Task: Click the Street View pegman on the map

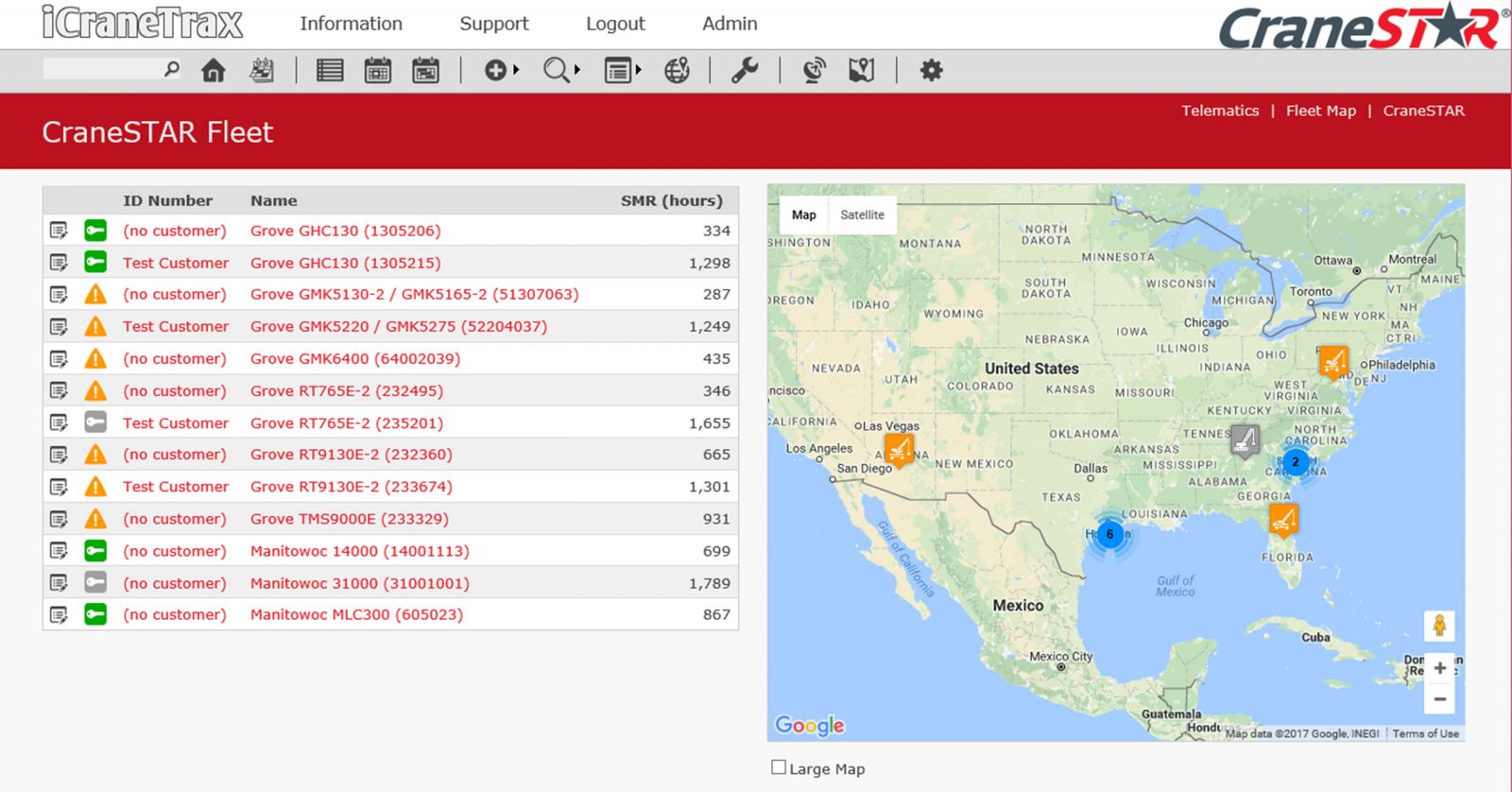Action: coord(1439,625)
